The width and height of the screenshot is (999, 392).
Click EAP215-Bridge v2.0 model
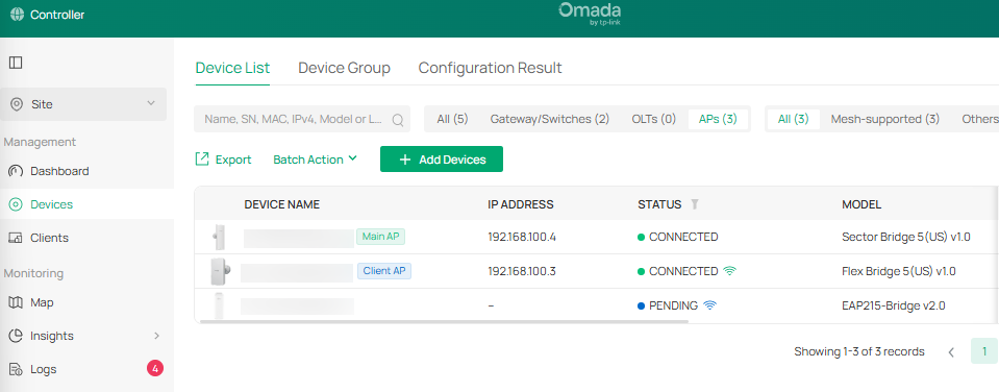(893, 306)
